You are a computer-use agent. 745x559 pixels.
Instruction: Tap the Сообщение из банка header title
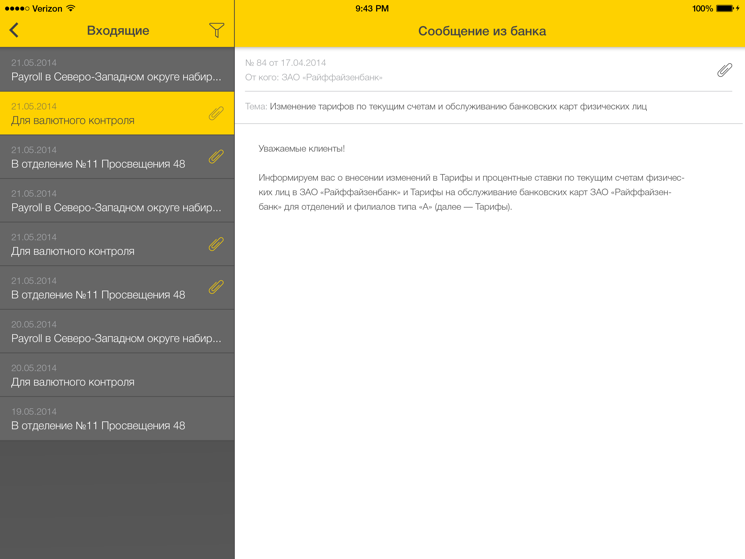pyautogui.click(x=482, y=31)
